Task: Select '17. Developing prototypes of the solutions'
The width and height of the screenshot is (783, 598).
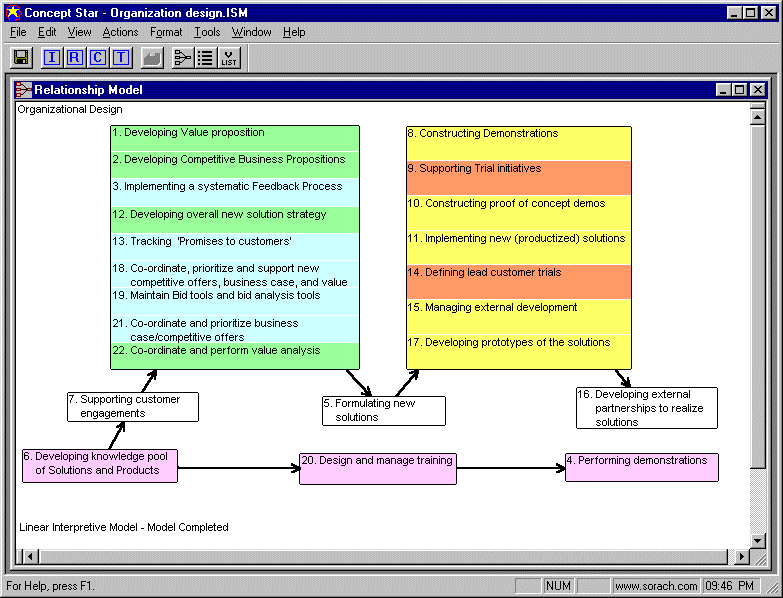Action: tap(519, 352)
